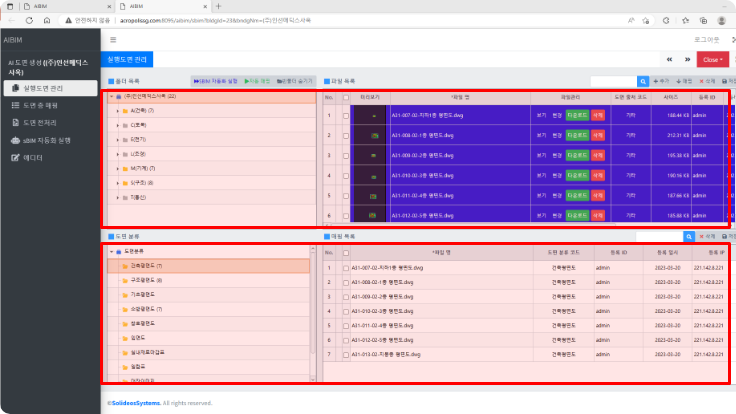Click the search icon in lower file list
The image size is (736, 414).
coord(689,236)
